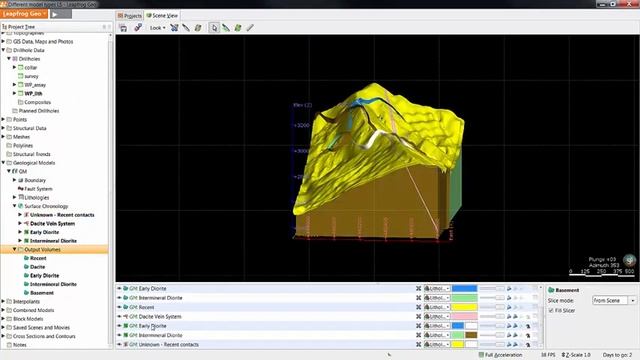Screen dimensions: 640x360
Task: Select the survey table in project tree
Action: click(x=31, y=76)
